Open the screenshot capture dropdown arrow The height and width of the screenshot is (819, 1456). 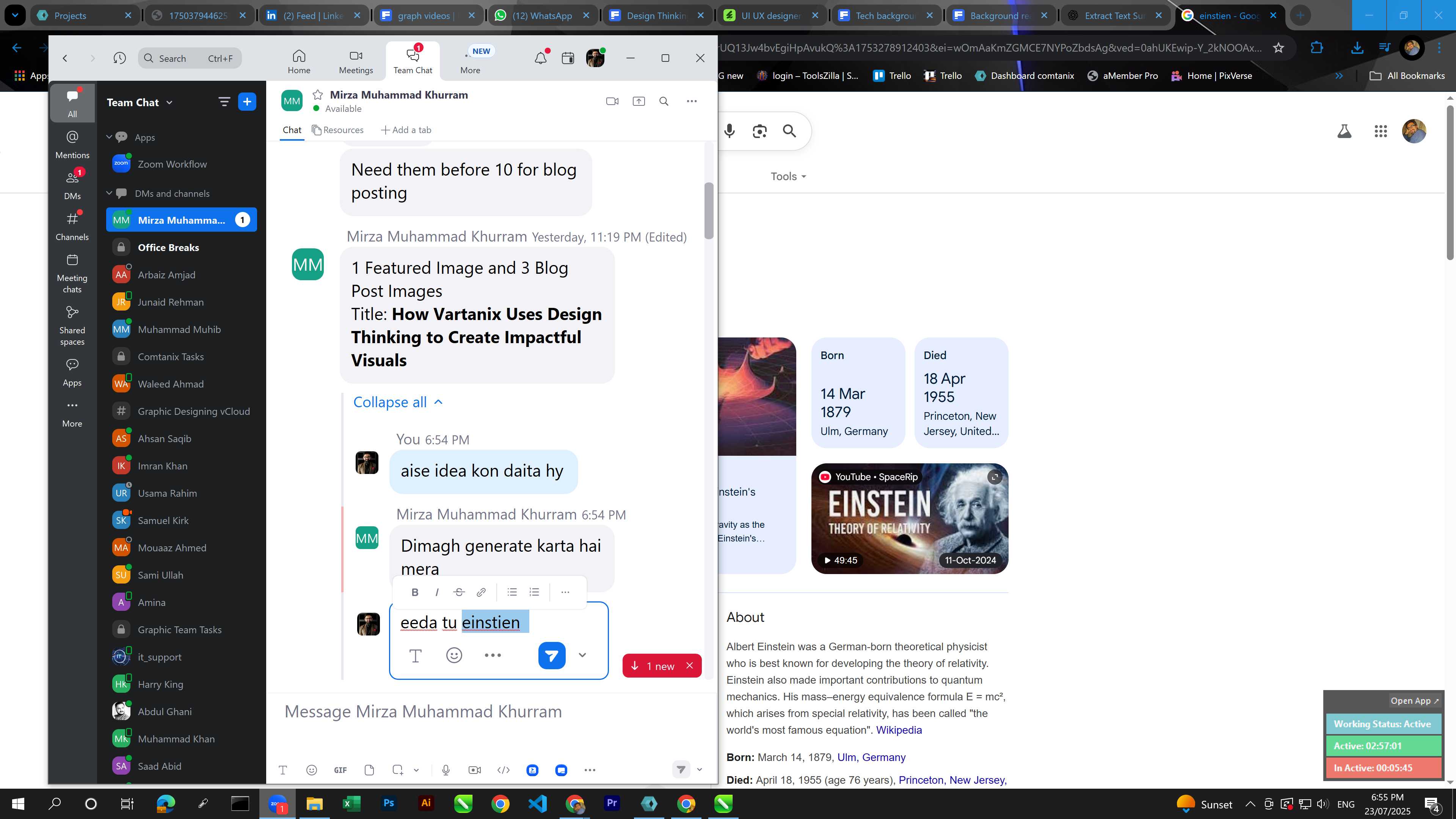[x=417, y=770]
